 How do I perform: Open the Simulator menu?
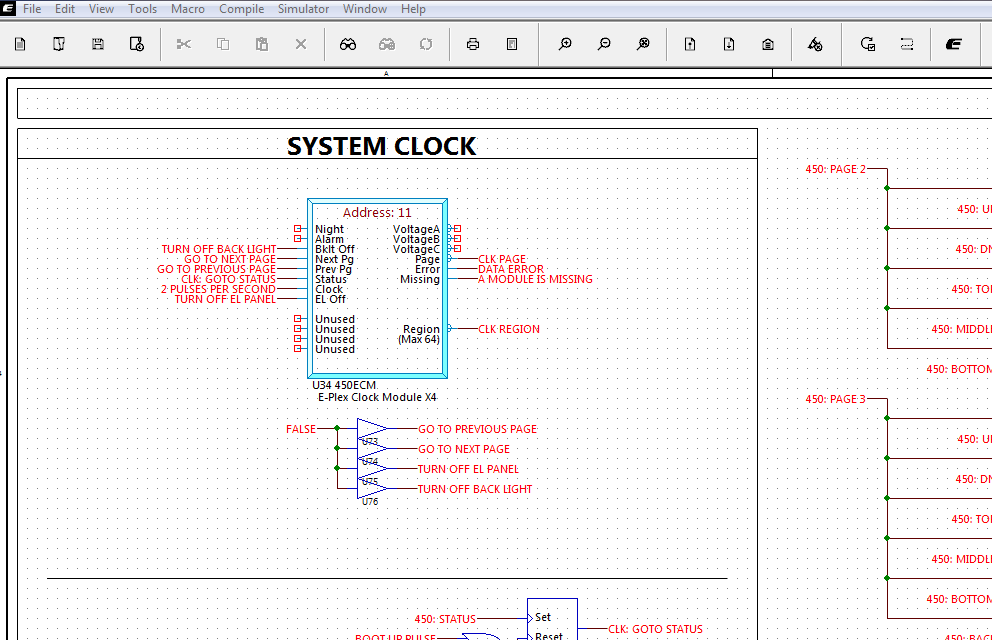pyautogui.click(x=303, y=8)
